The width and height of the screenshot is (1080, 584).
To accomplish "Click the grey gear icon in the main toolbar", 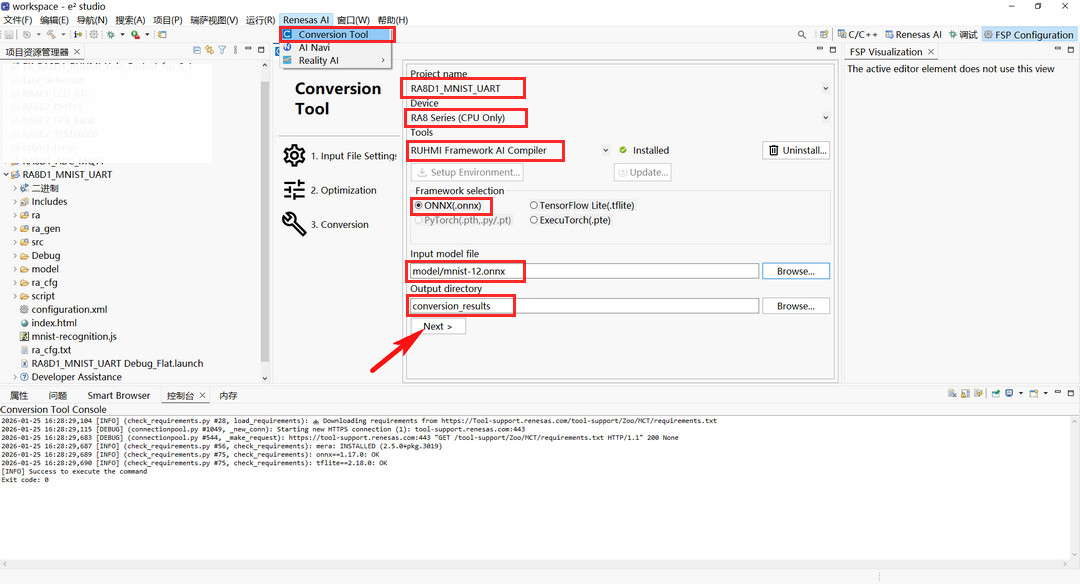I will (94, 34).
